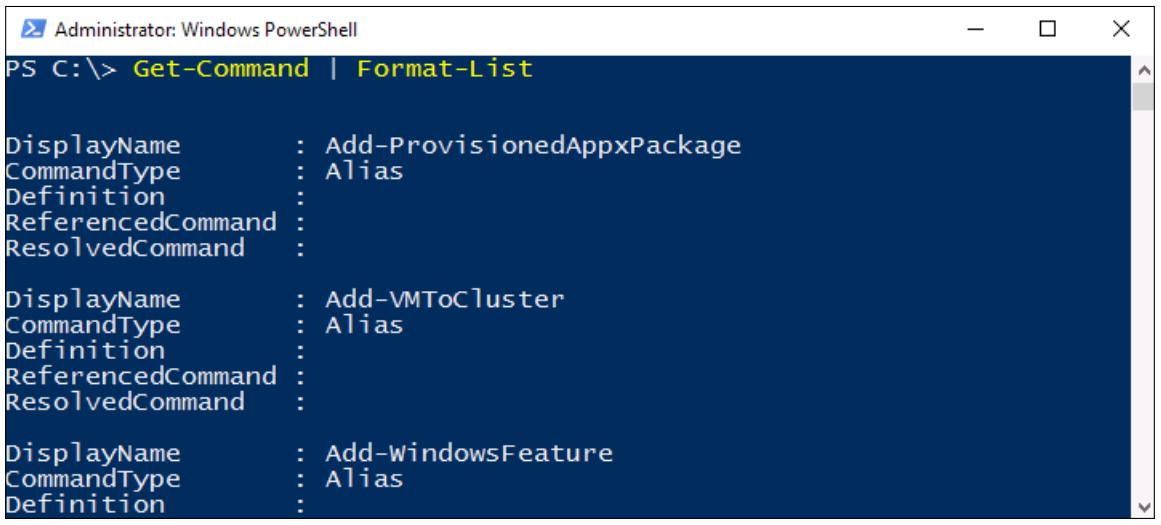Image resolution: width=1161 pixels, height=525 pixels.
Task: Click the Get-Command text in prompt
Action: pyautogui.click(x=221, y=69)
